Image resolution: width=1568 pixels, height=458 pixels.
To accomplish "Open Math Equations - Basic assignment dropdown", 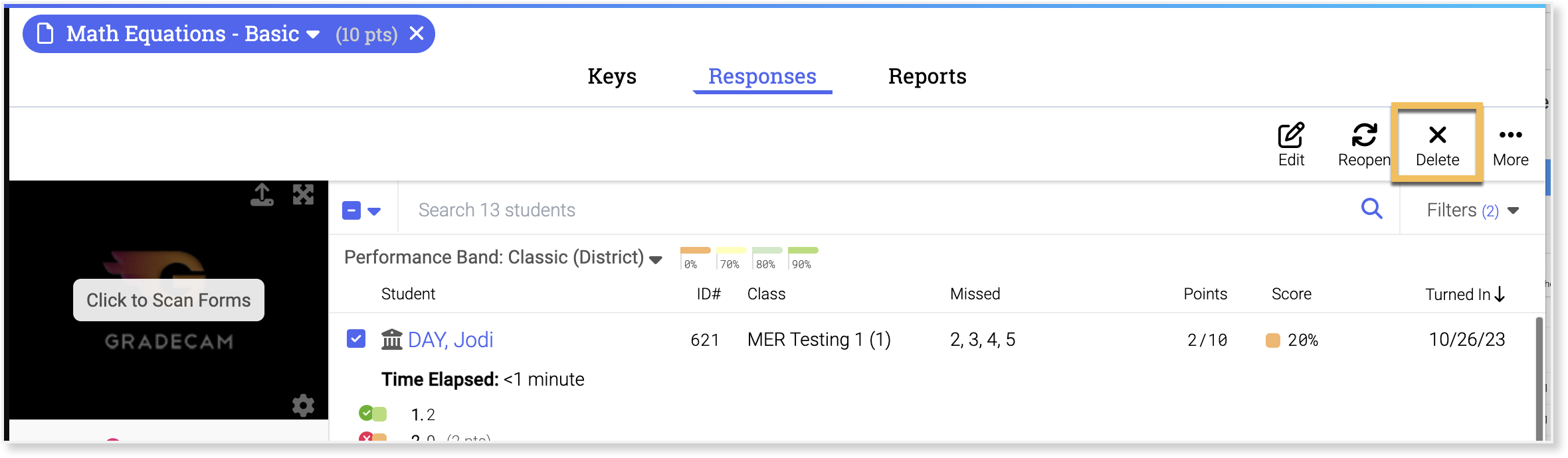I will click(x=313, y=34).
